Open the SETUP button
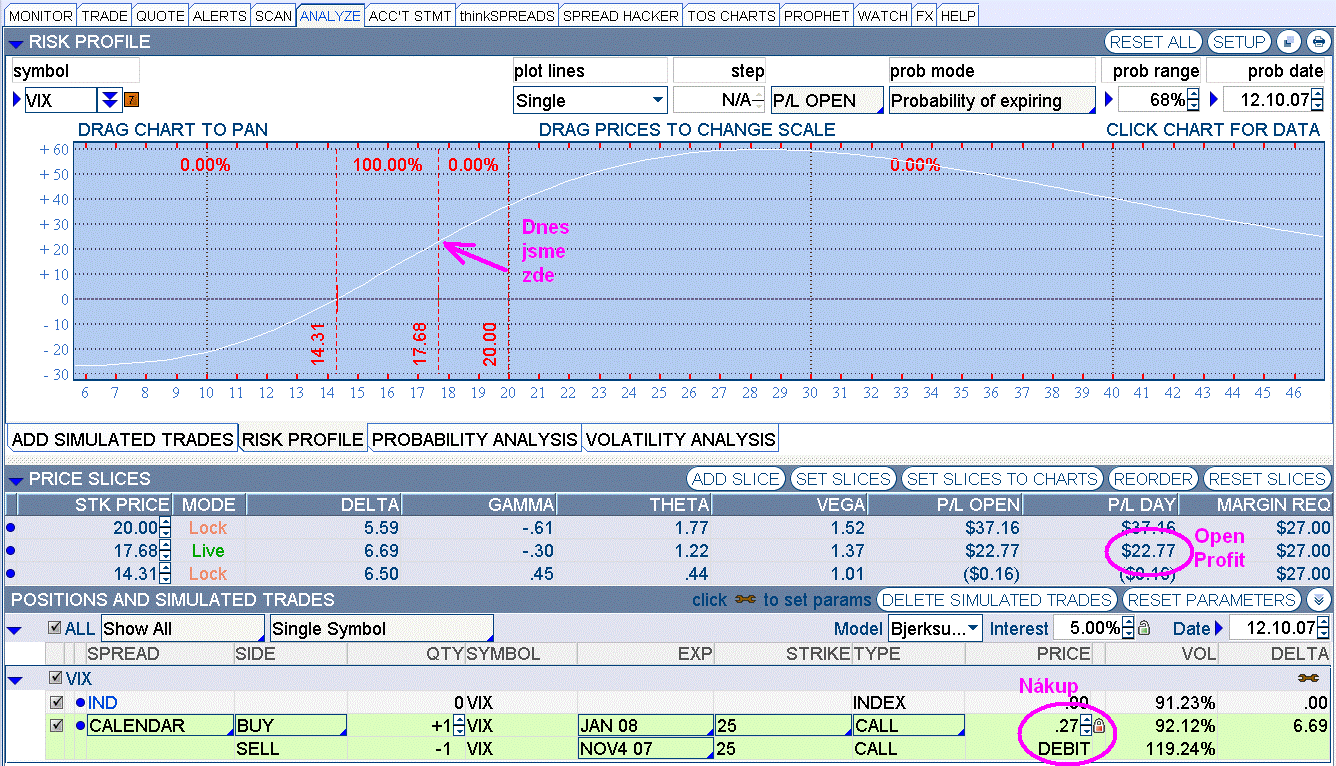The width and height of the screenshot is (1336, 766). (x=1239, y=42)
